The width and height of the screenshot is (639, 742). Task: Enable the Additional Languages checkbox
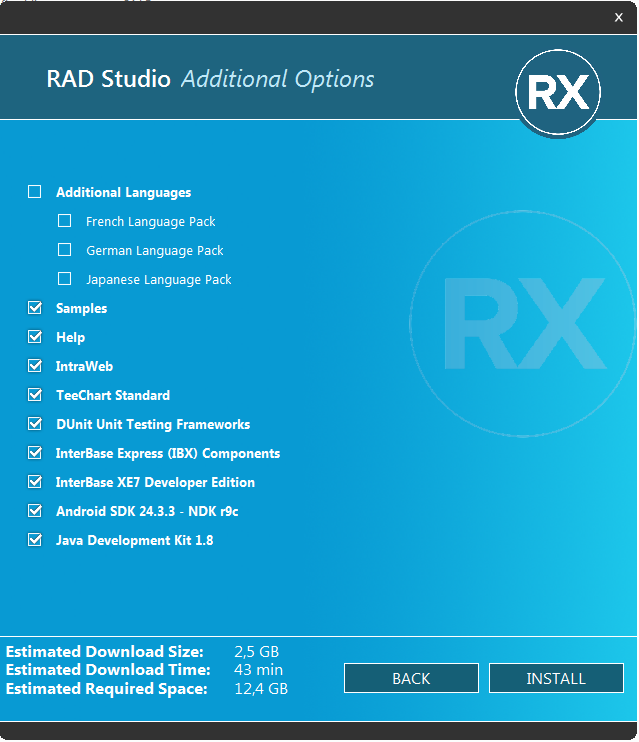pyautogui.click(x=35, y=192)
